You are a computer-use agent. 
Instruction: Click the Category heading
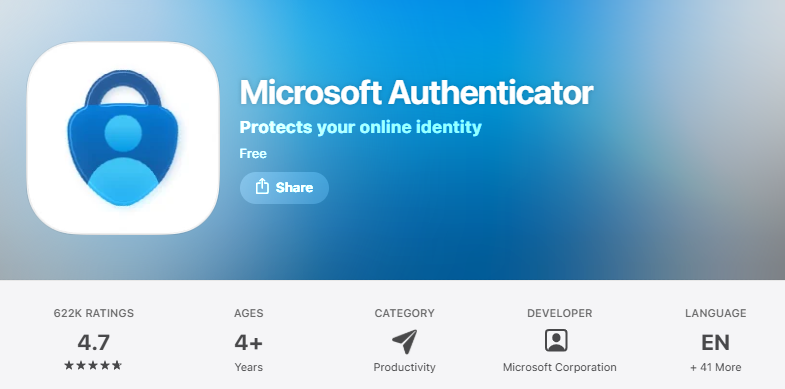[405, 313]
